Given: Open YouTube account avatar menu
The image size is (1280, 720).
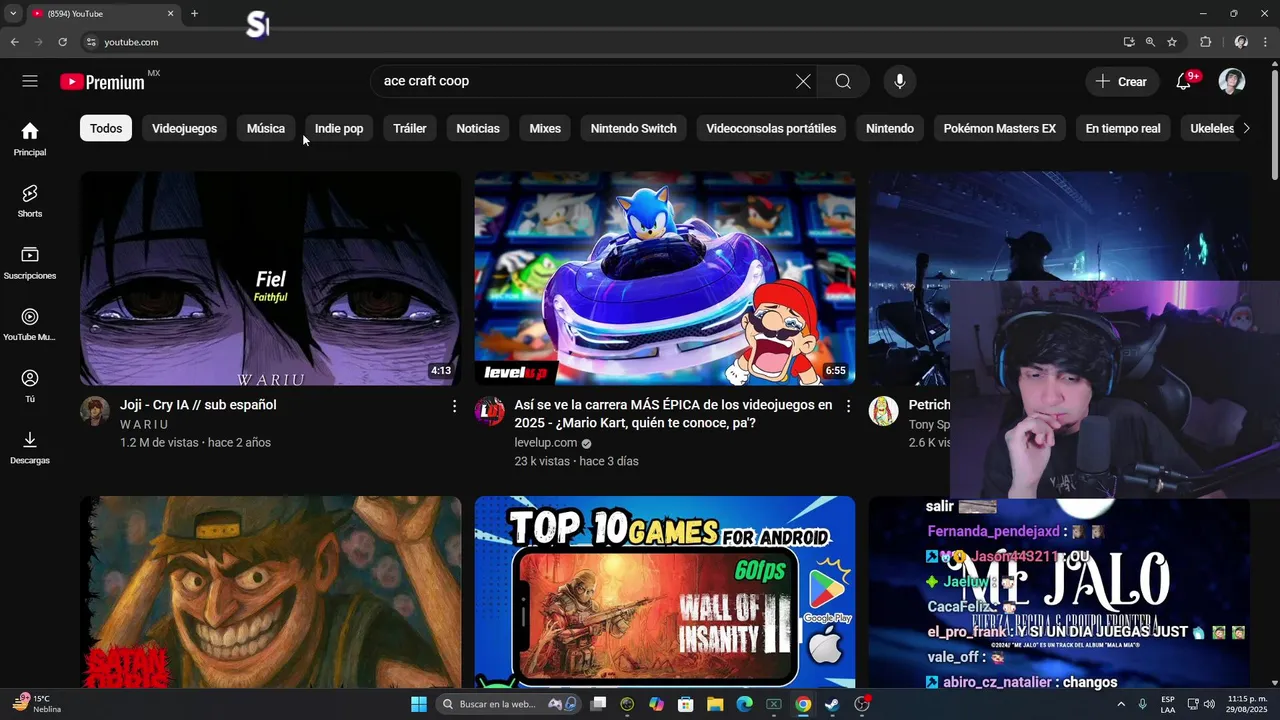Looking at the screenshot, I should (1232, 81).
